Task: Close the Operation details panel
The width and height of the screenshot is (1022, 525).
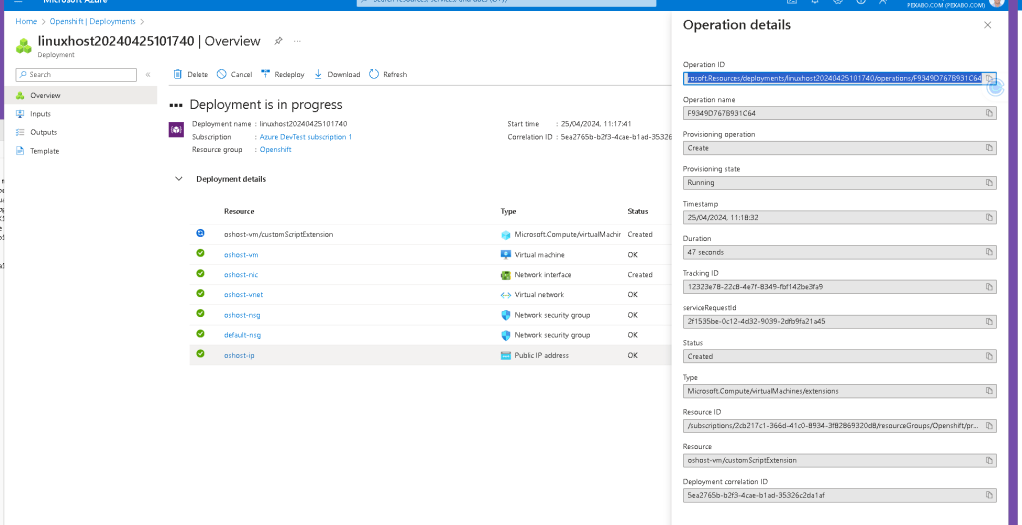Action: 987,25
